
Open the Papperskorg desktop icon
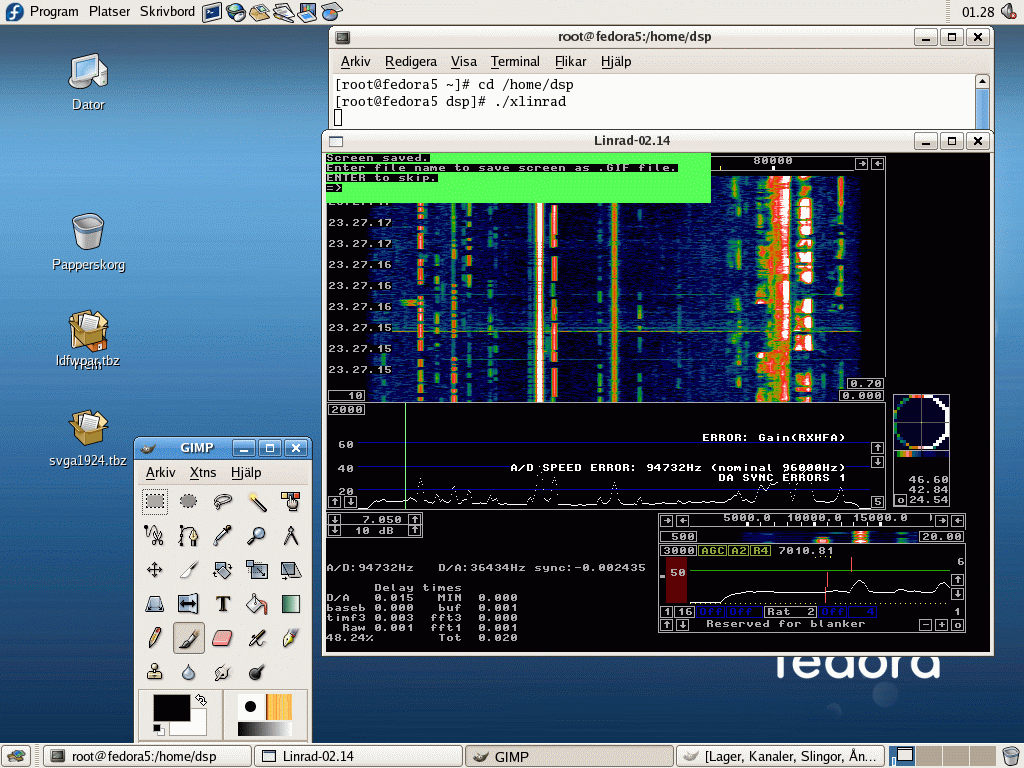click(x=88, y=242)
